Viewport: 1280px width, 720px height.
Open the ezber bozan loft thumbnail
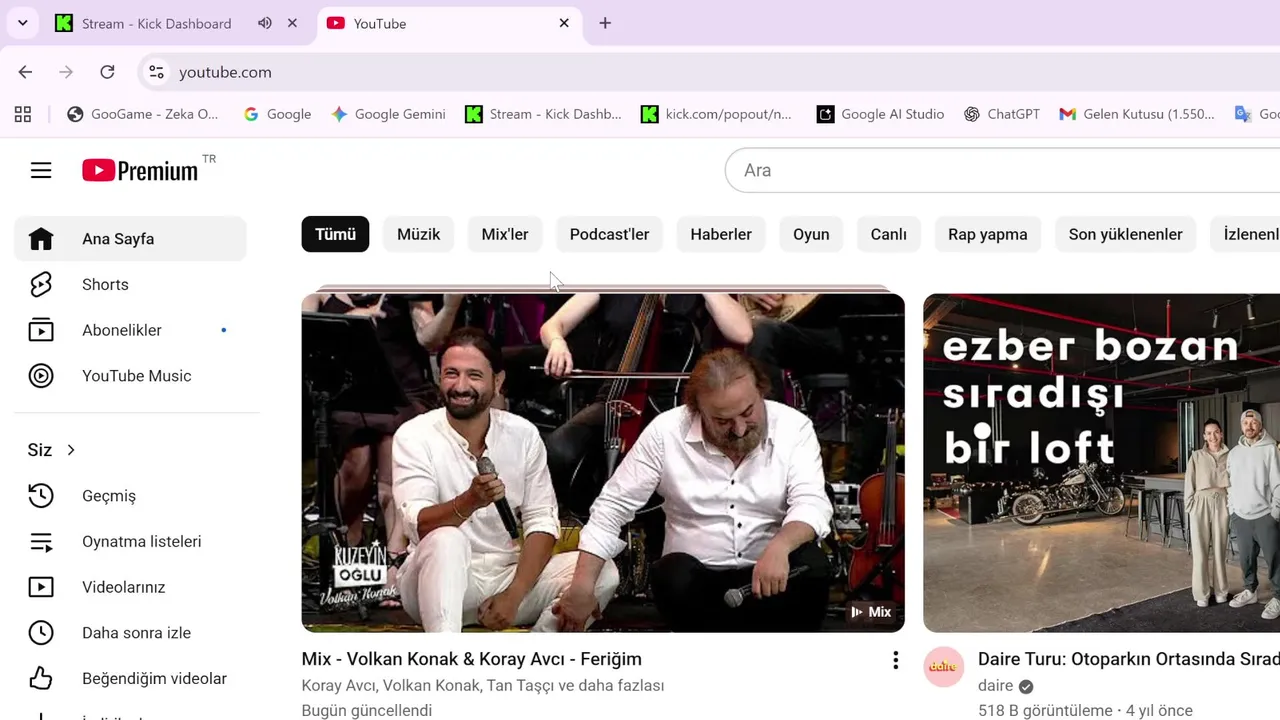coord(1101,462)
